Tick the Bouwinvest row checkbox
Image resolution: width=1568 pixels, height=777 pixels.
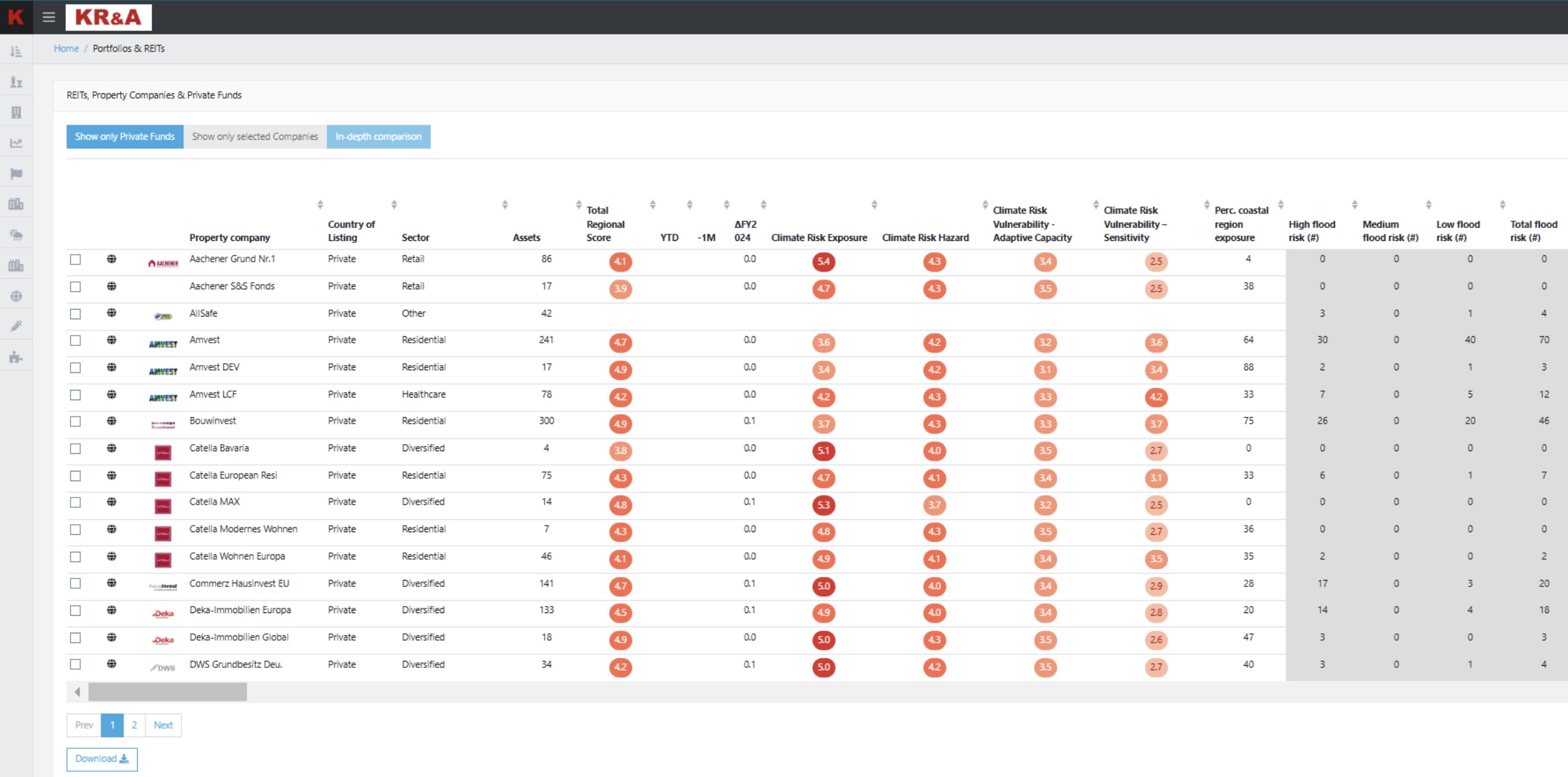coord(76,422)
